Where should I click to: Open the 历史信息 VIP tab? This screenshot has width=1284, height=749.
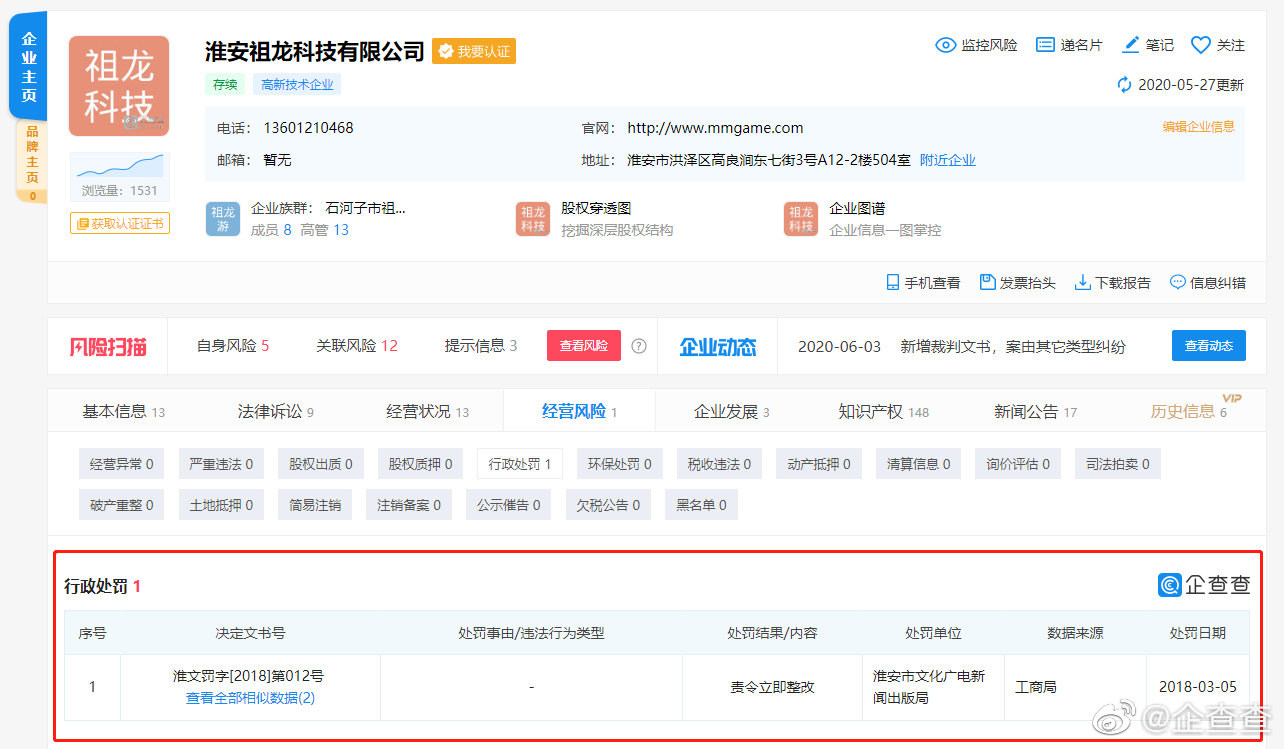(x=1189, y=411)
